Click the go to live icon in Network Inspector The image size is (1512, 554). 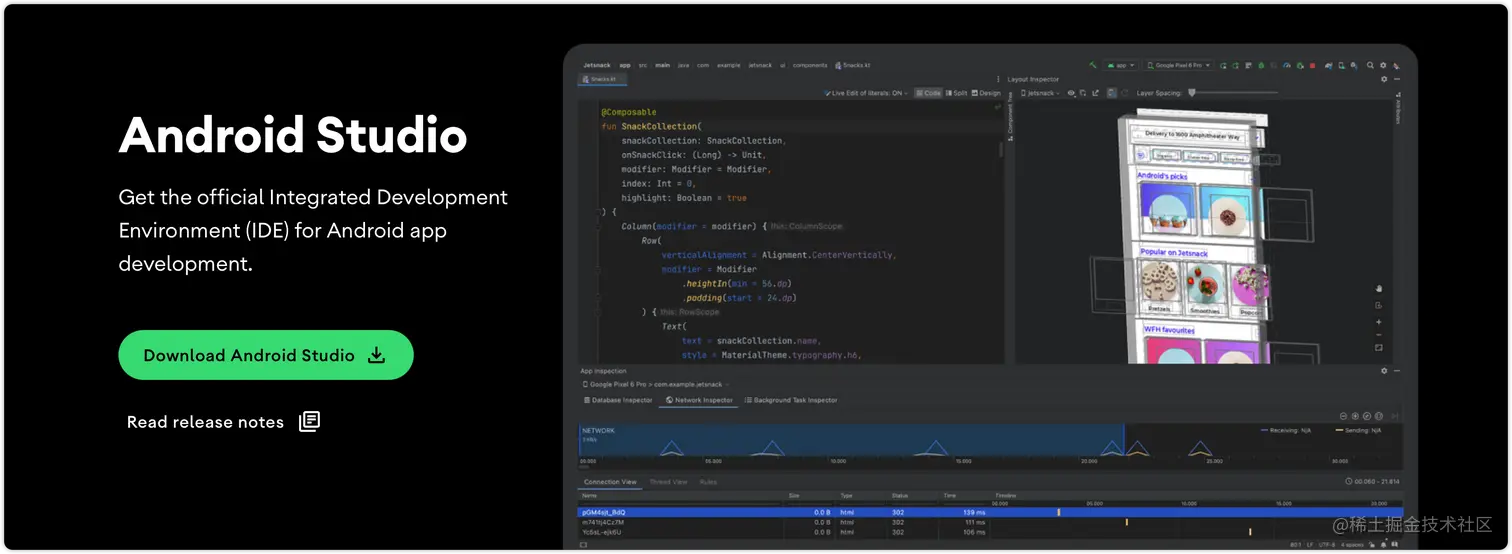[x=1395, y=416]
